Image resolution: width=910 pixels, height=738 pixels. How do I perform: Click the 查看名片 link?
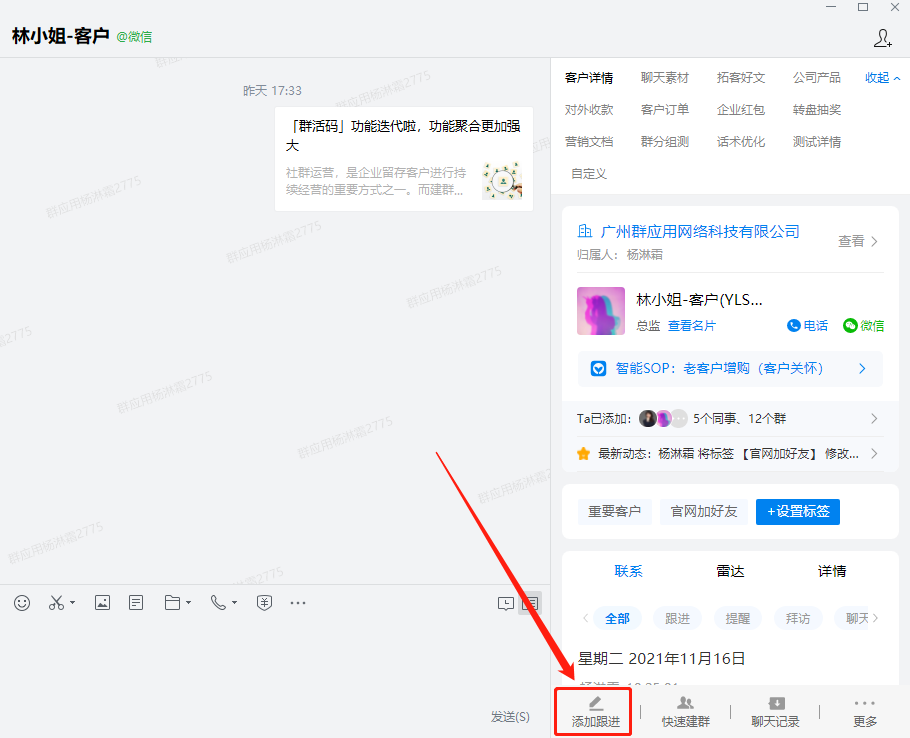click(691, 325)
